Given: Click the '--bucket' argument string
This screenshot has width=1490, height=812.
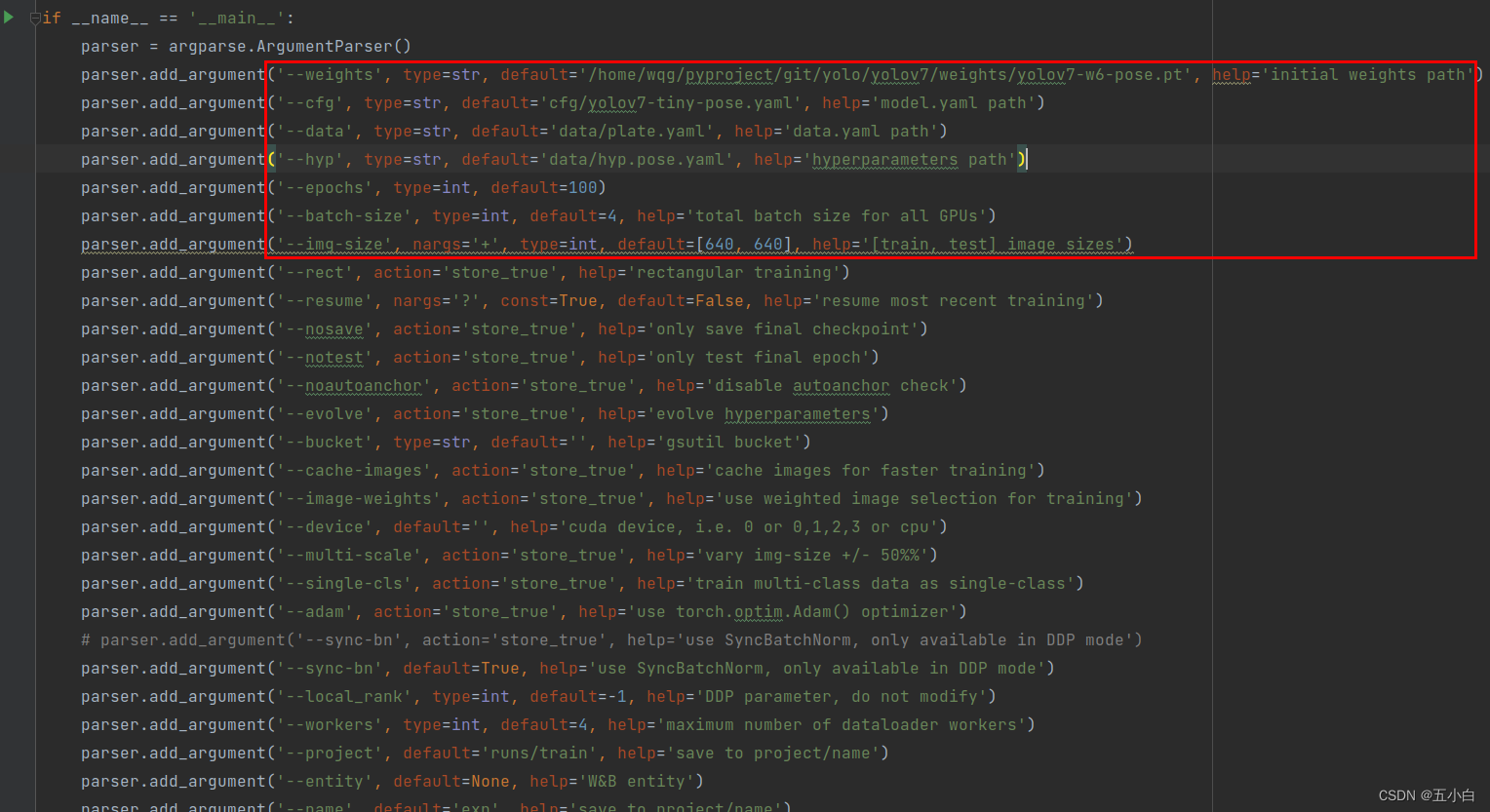Looking at the screenshot, I should [325, 443].
